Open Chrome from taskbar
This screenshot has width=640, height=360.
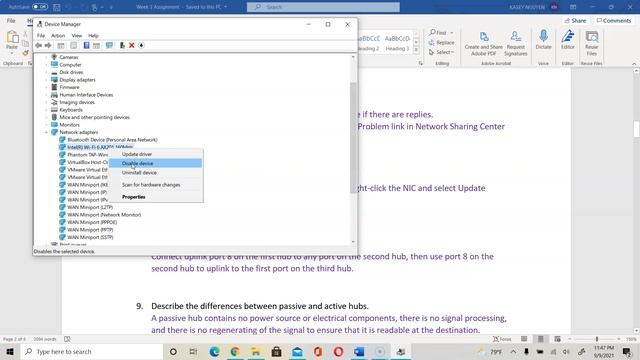(235, 351)
